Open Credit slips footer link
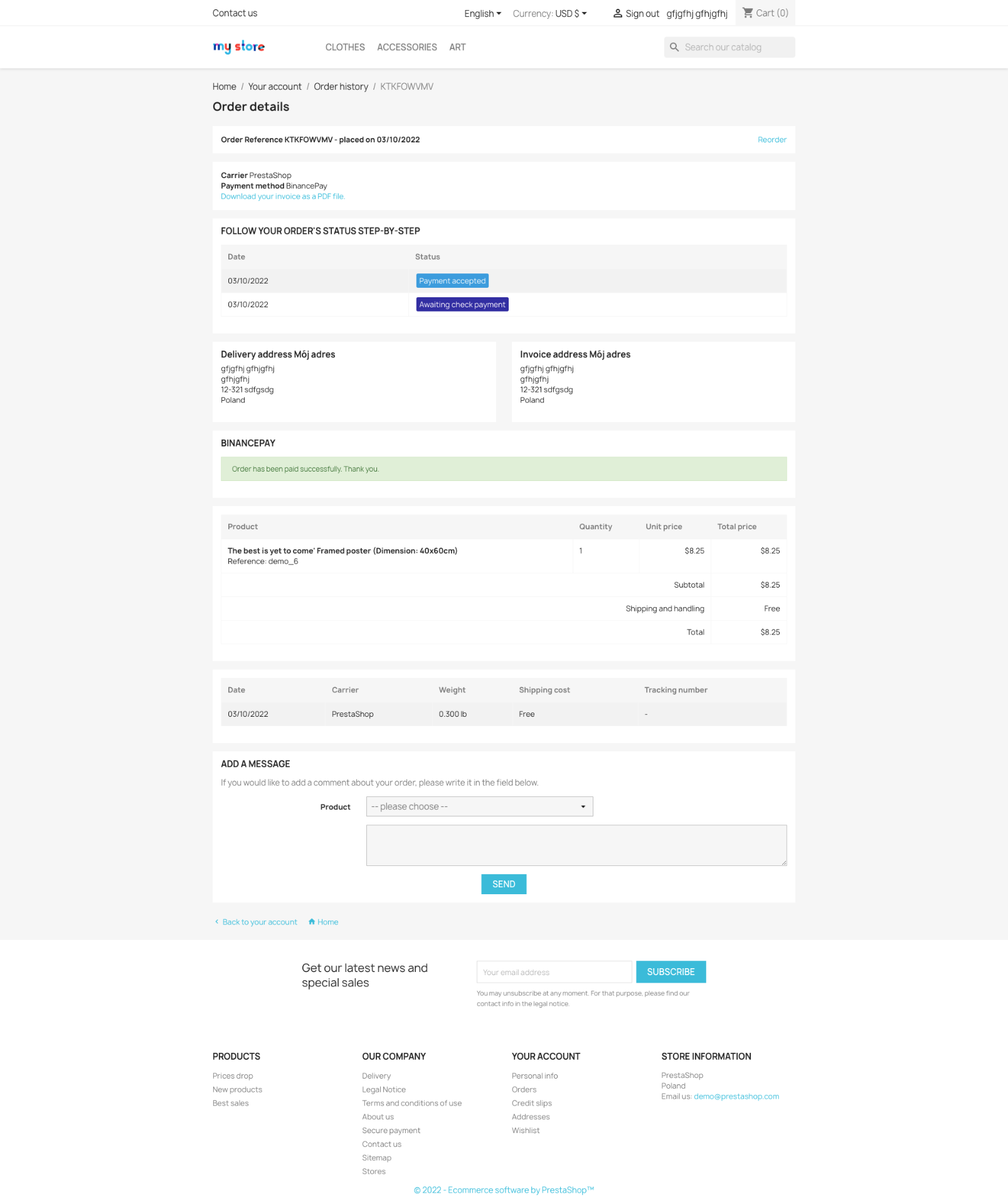 (532, 1104)
